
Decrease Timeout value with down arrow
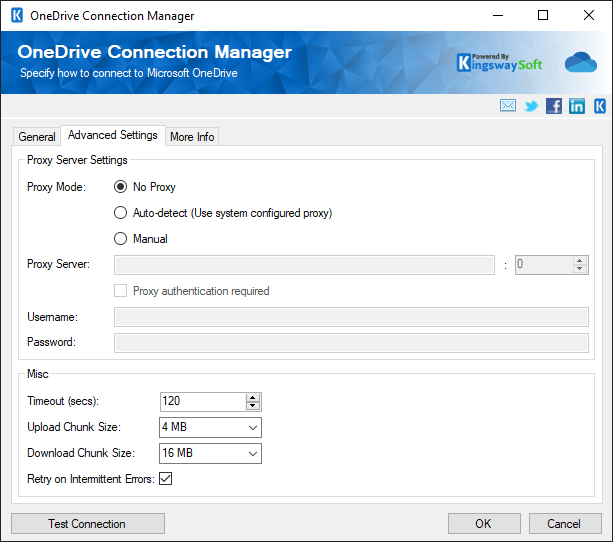coord(253,406)
